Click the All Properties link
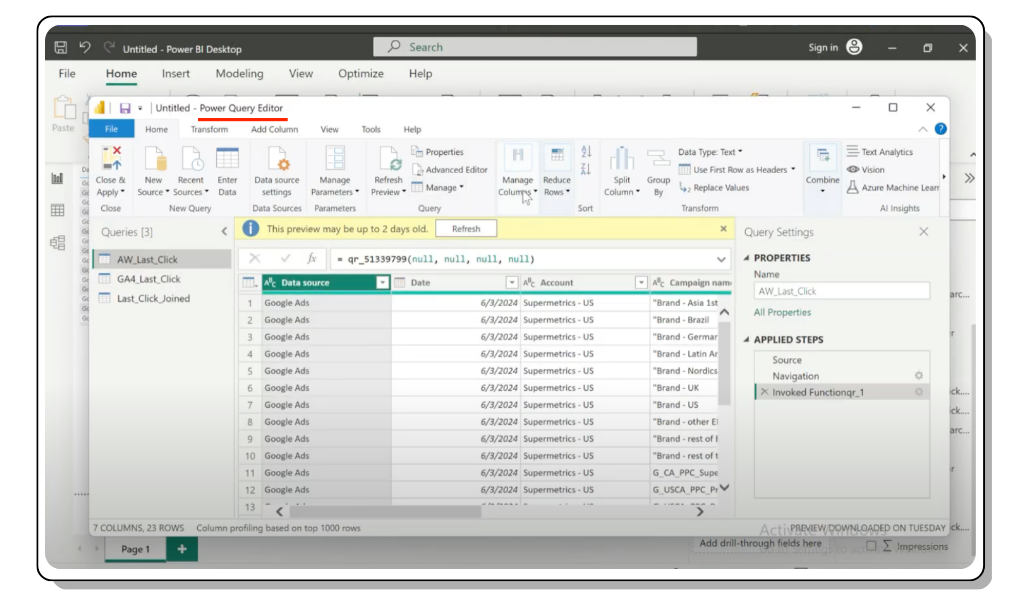1017x605 pixels. 782,312
